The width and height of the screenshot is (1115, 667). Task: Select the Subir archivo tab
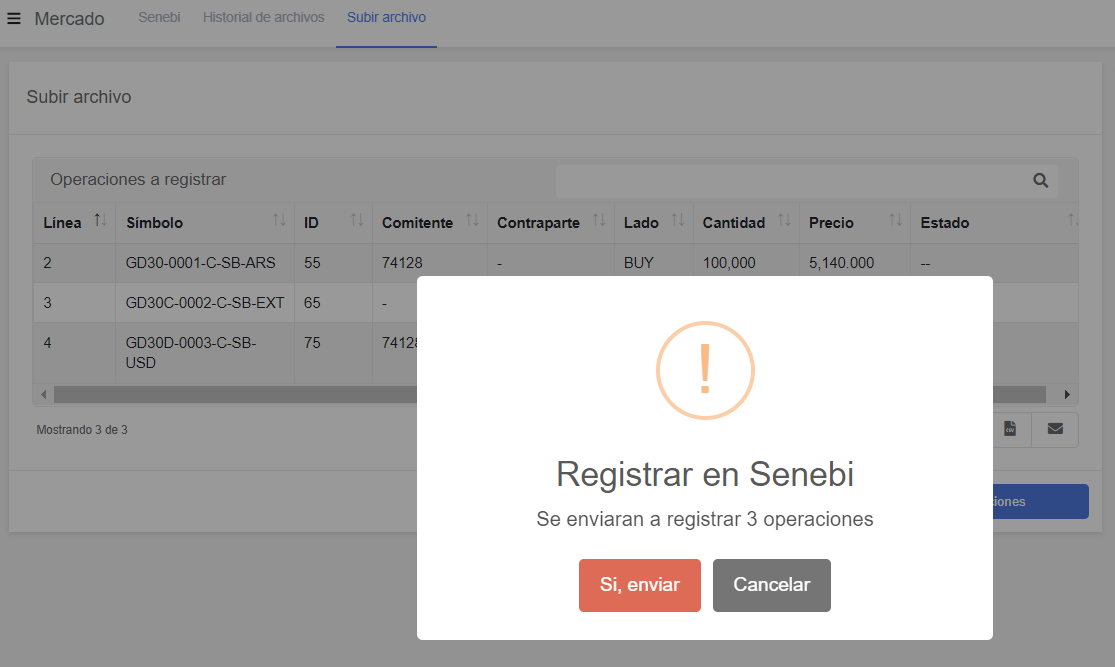coord(386,18)
